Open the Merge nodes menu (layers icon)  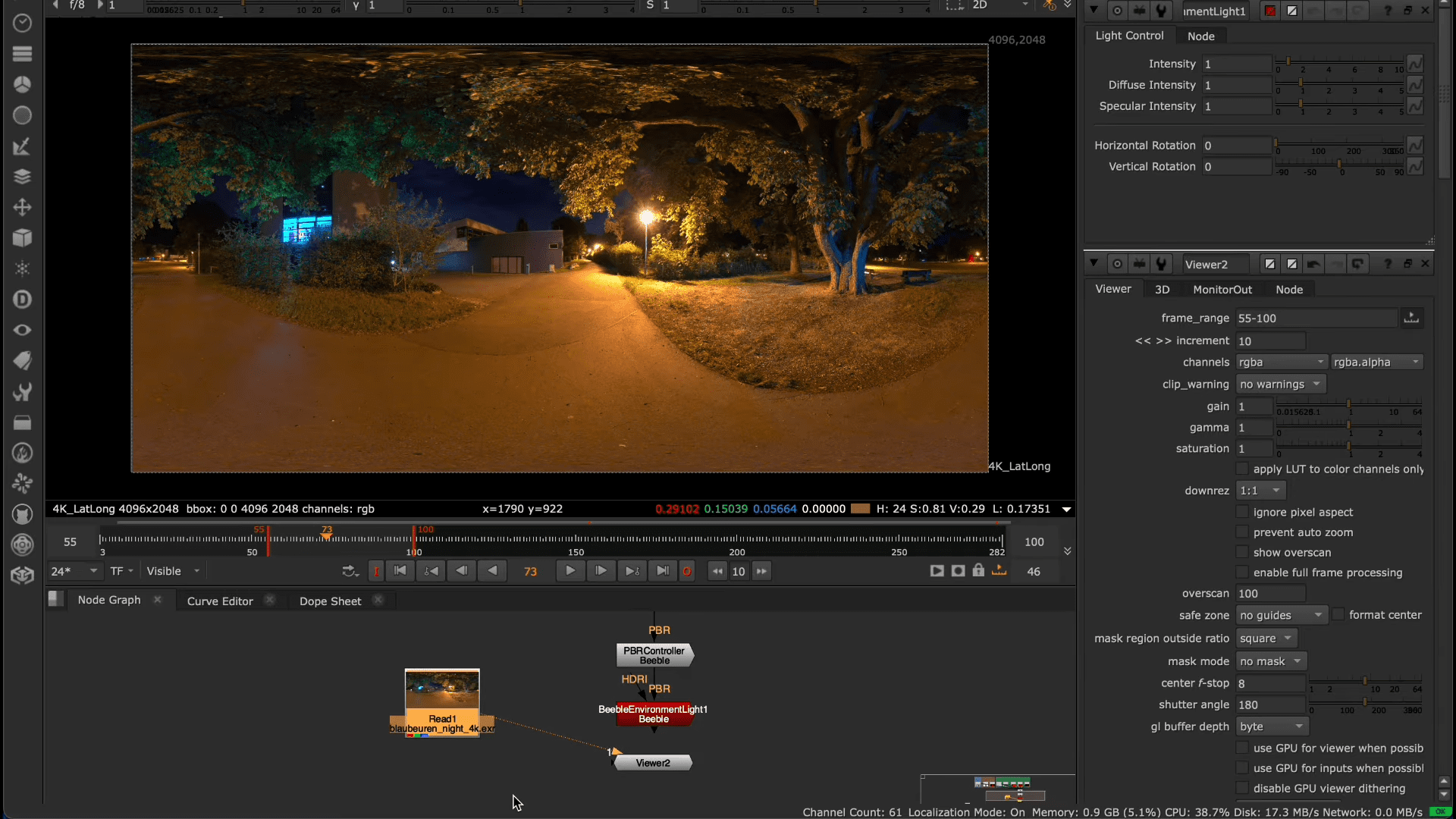click(x=22, y=177)
